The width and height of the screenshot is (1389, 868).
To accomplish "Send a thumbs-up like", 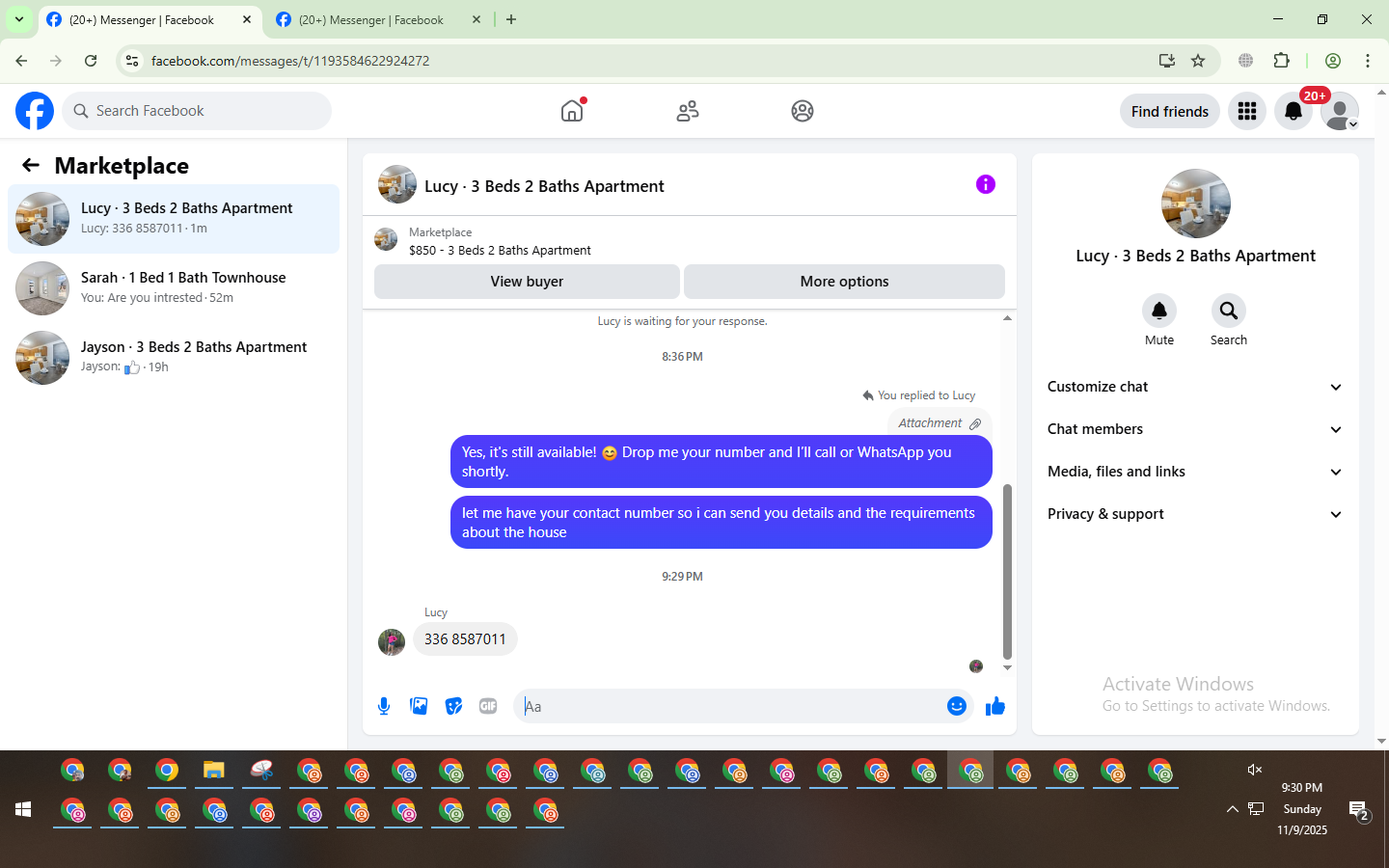I will pyautogui.click(x=995, y=706).
